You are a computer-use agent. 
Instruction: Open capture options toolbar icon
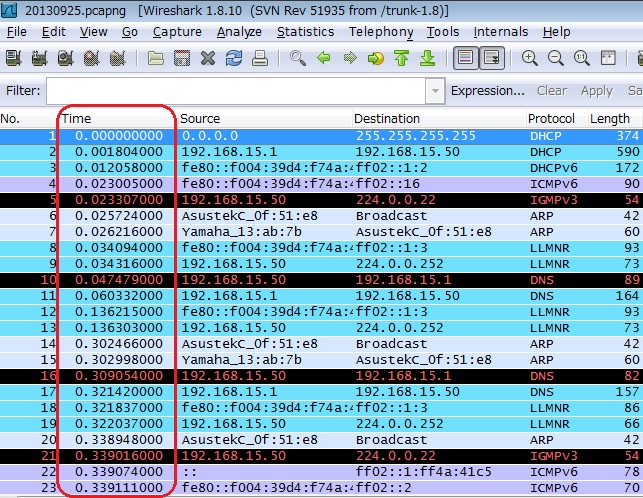[39, 58]
